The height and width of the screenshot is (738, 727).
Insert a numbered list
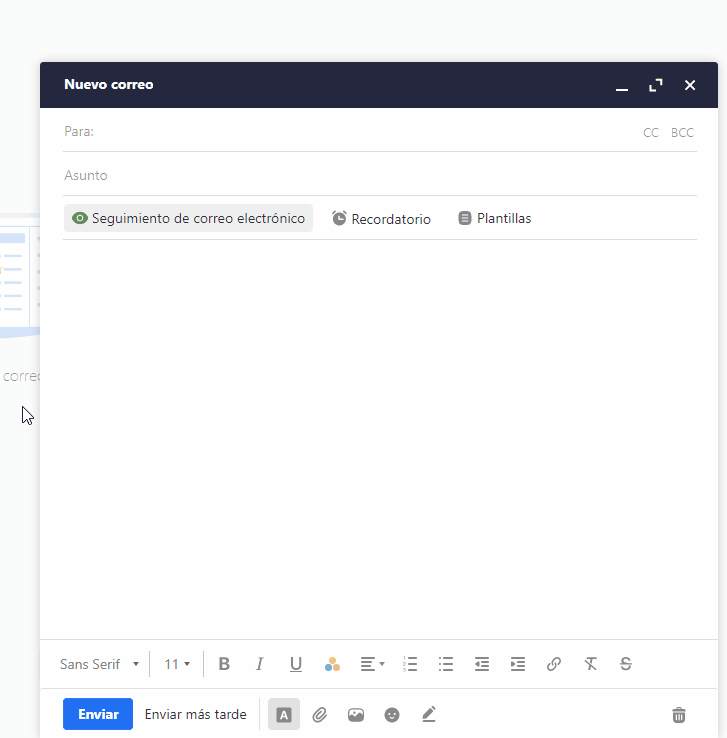coord(410,664)
